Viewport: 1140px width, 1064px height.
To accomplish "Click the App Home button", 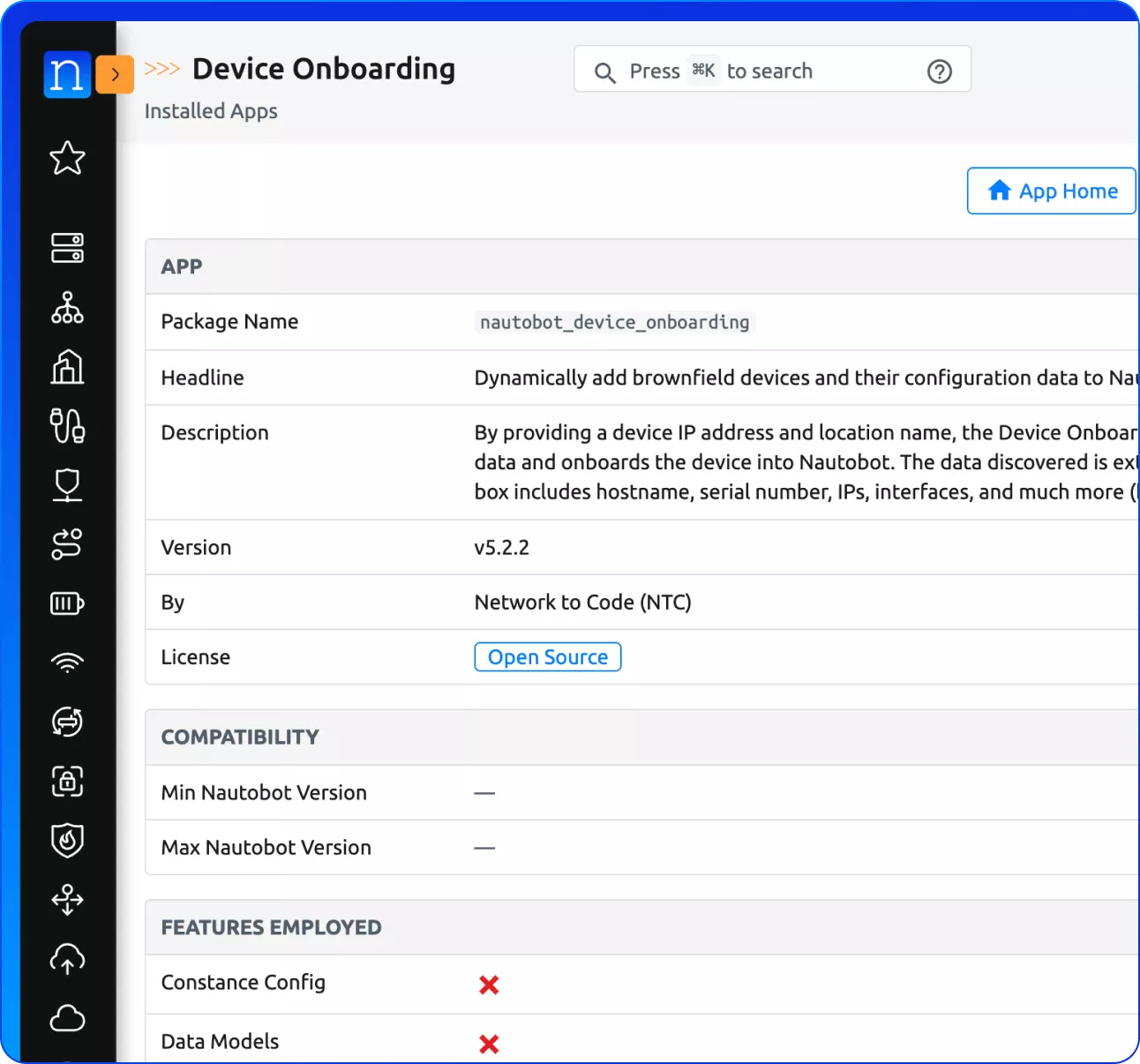I will pyautogui.click(x=1051, y=191).
